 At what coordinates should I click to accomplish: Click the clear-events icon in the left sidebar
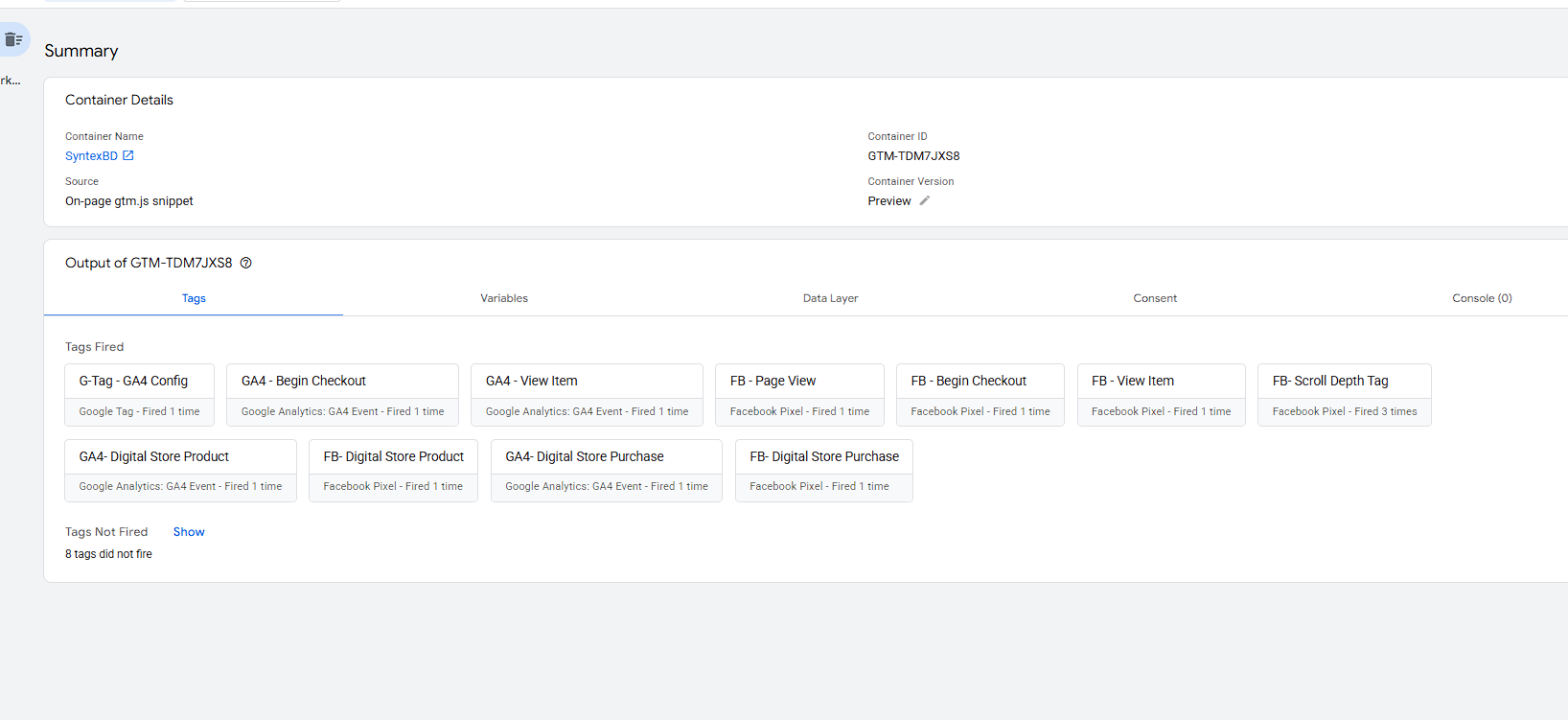13,39
